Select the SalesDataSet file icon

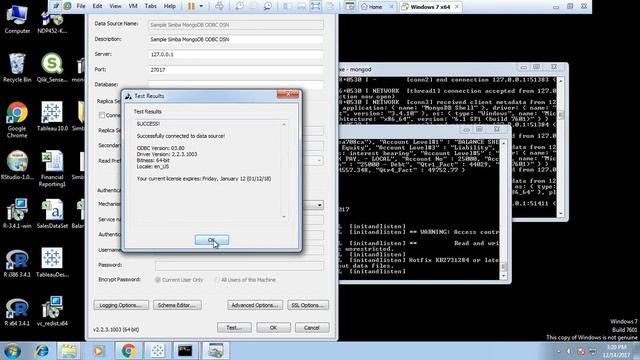pyautogui.click(x=52, y=214)
